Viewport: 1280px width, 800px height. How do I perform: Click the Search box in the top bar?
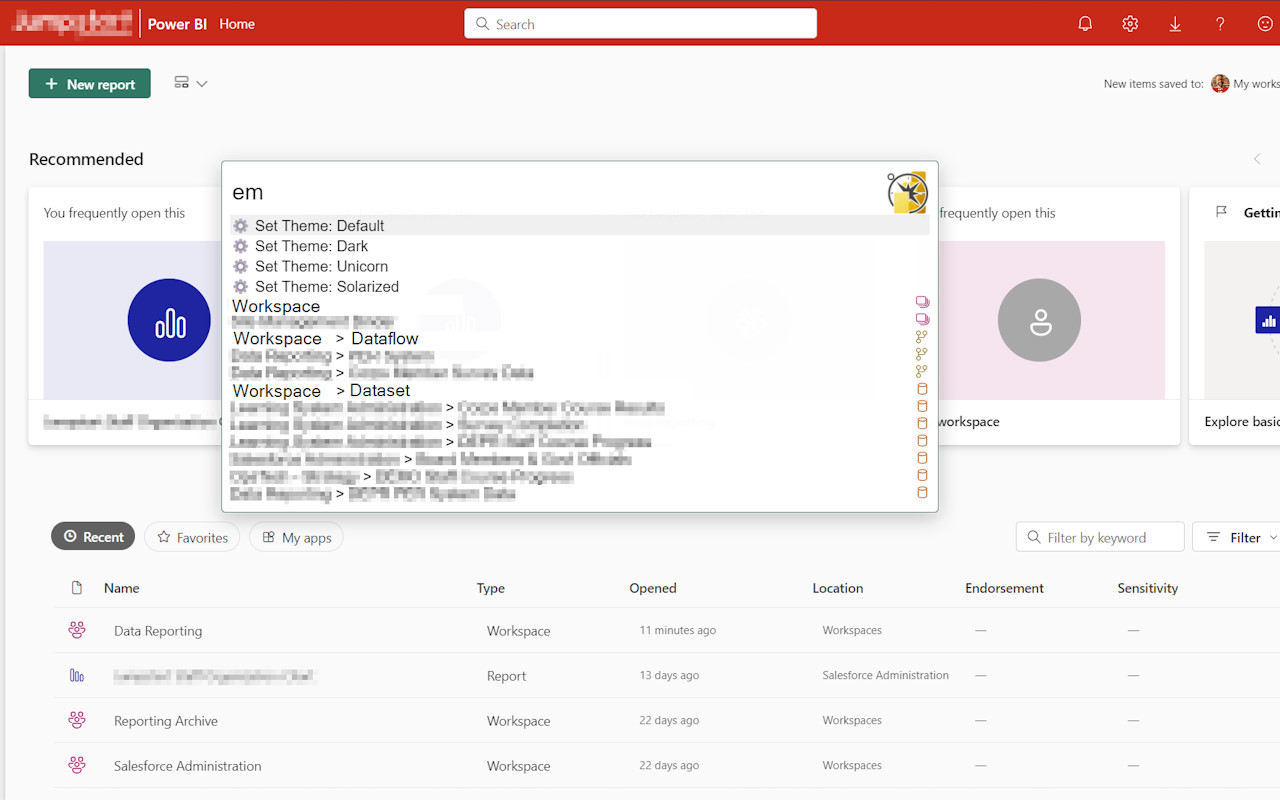(x=640, y=23)
